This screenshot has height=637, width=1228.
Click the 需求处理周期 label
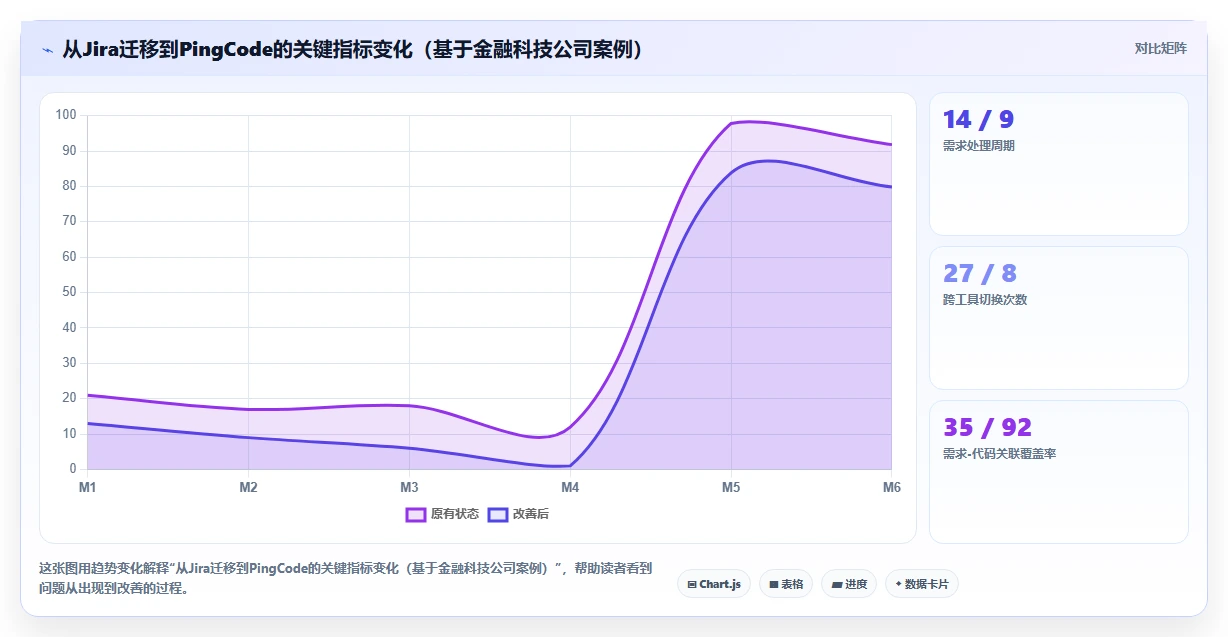pyautogui.click(x=979, y=146)
